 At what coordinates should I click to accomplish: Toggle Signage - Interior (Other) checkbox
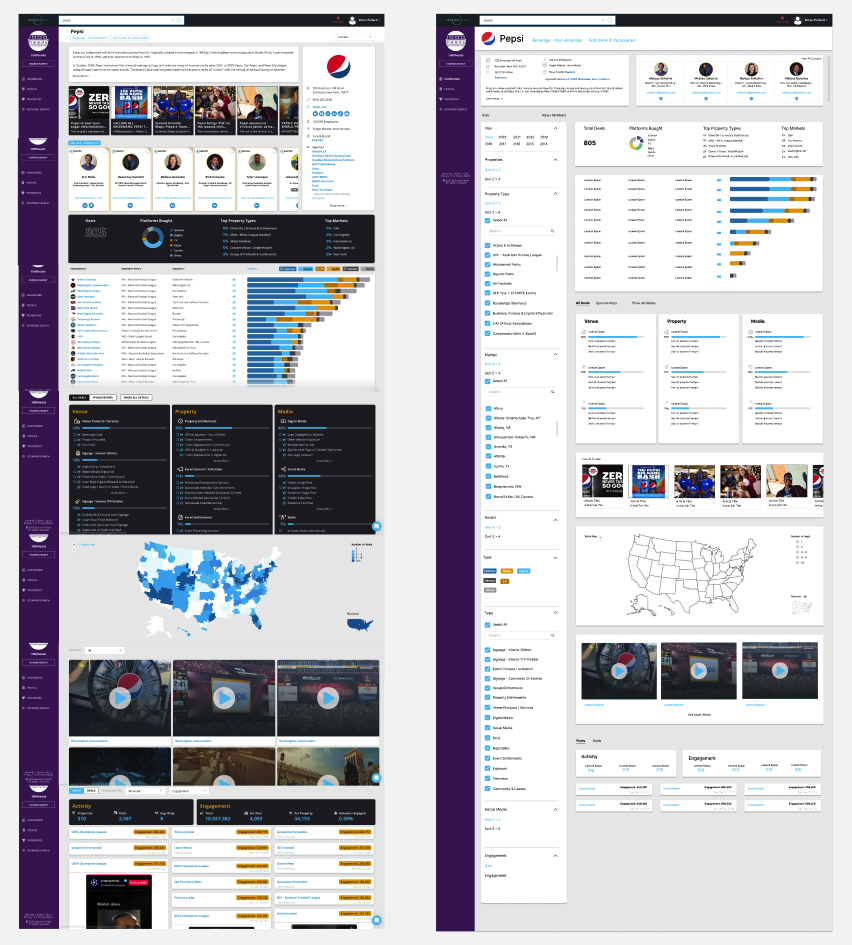pos(487,650)
